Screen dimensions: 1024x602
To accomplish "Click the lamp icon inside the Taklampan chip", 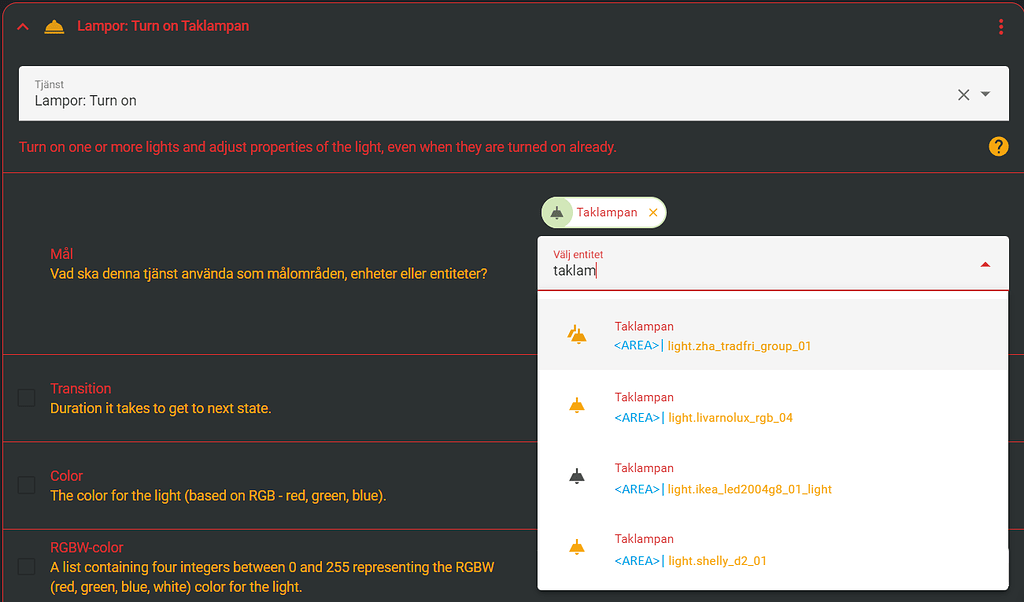I will pyautogui.click(x=558, y=212).
